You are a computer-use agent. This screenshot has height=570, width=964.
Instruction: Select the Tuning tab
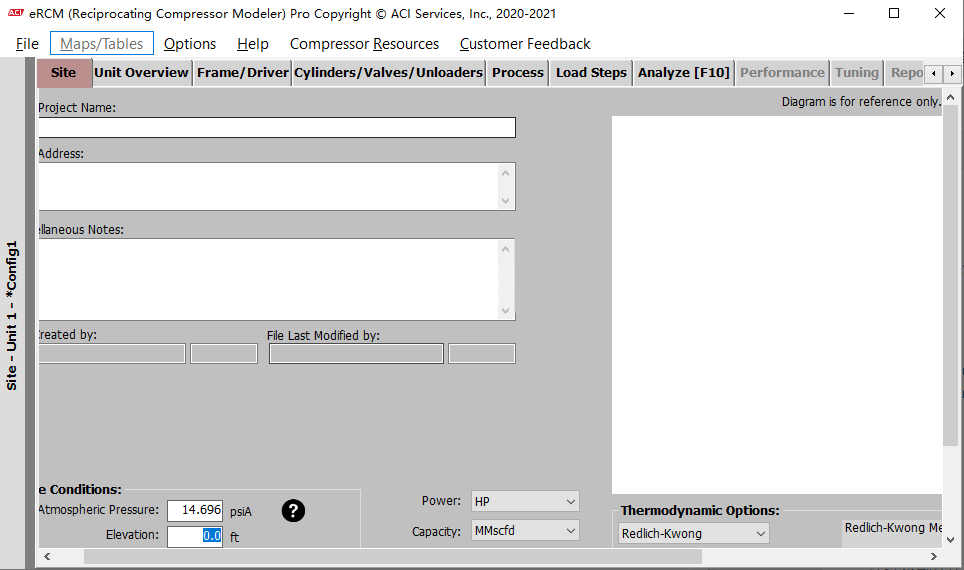coord(856,73)
